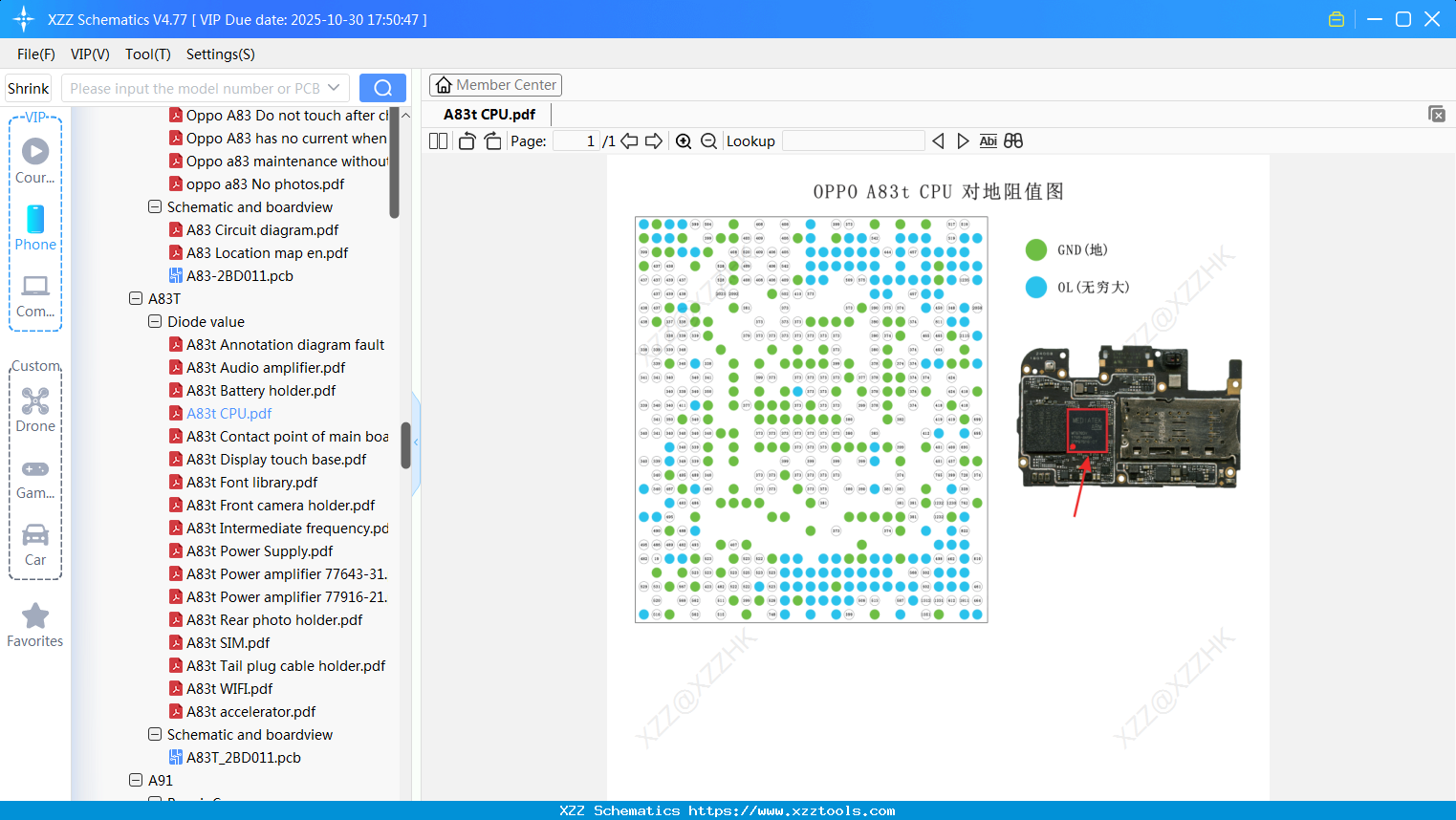Collapse Schematic and boardview above A83T
The height and width of the screenshot is (820, 1456).
coord(155,206)
